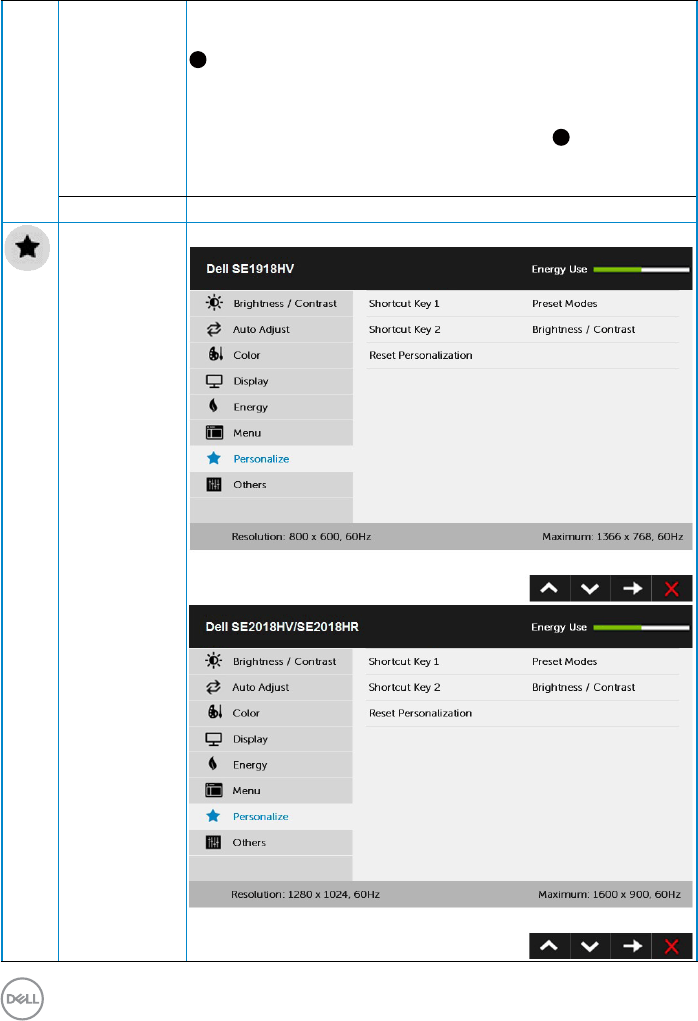Click 'Resolution: 1280 x 1024, 60Hz' text
Screen dimensions: 698x1021
click(305, 895)
